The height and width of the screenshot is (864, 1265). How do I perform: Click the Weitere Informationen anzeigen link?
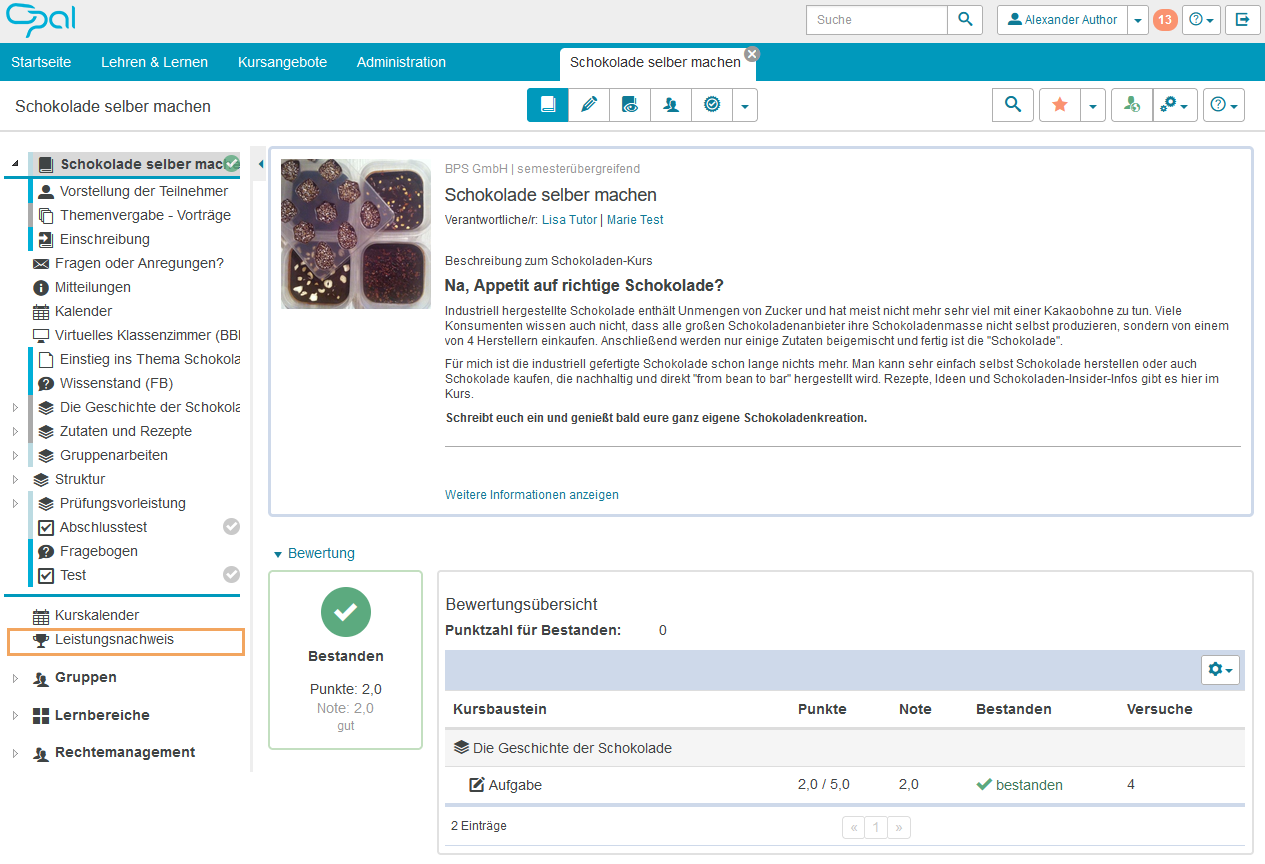tap(531, 495)
